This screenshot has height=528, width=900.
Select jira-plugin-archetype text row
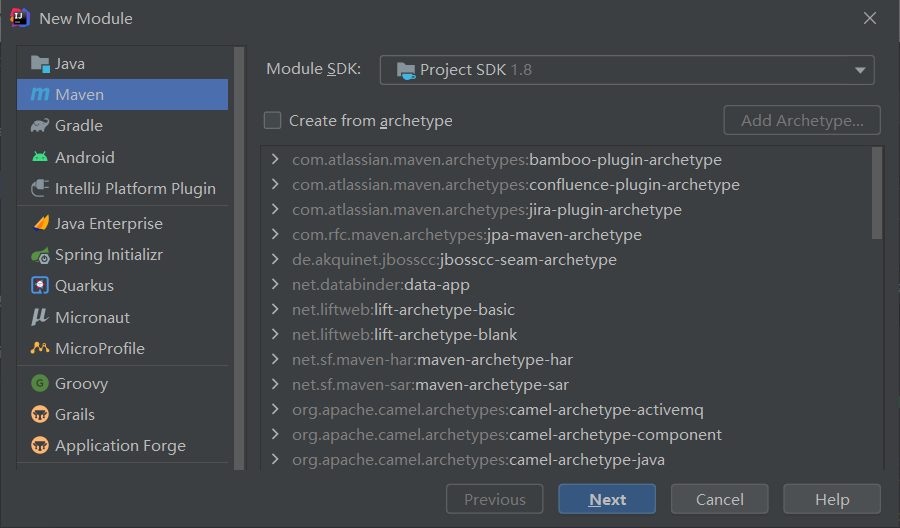[487, 209]
